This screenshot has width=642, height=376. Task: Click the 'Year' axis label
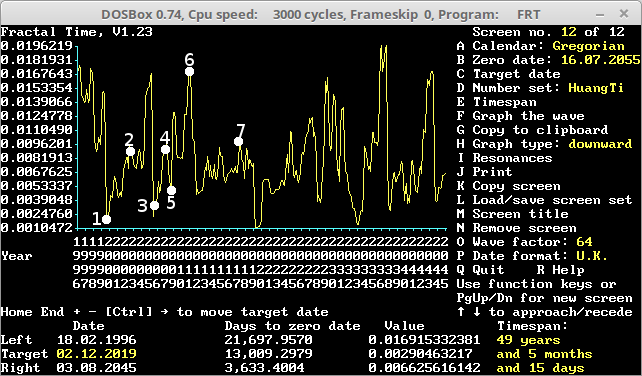pyautogui.click(x=16, y=256)
